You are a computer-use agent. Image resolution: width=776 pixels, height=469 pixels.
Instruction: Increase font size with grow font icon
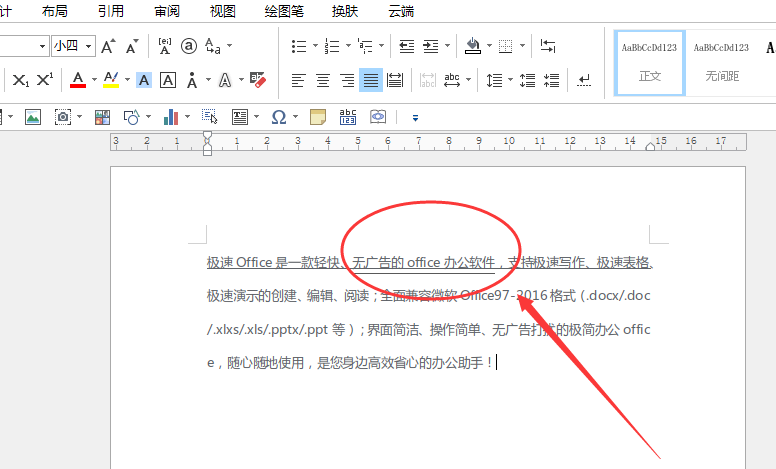pyautogui.click(x=108, y=47)
